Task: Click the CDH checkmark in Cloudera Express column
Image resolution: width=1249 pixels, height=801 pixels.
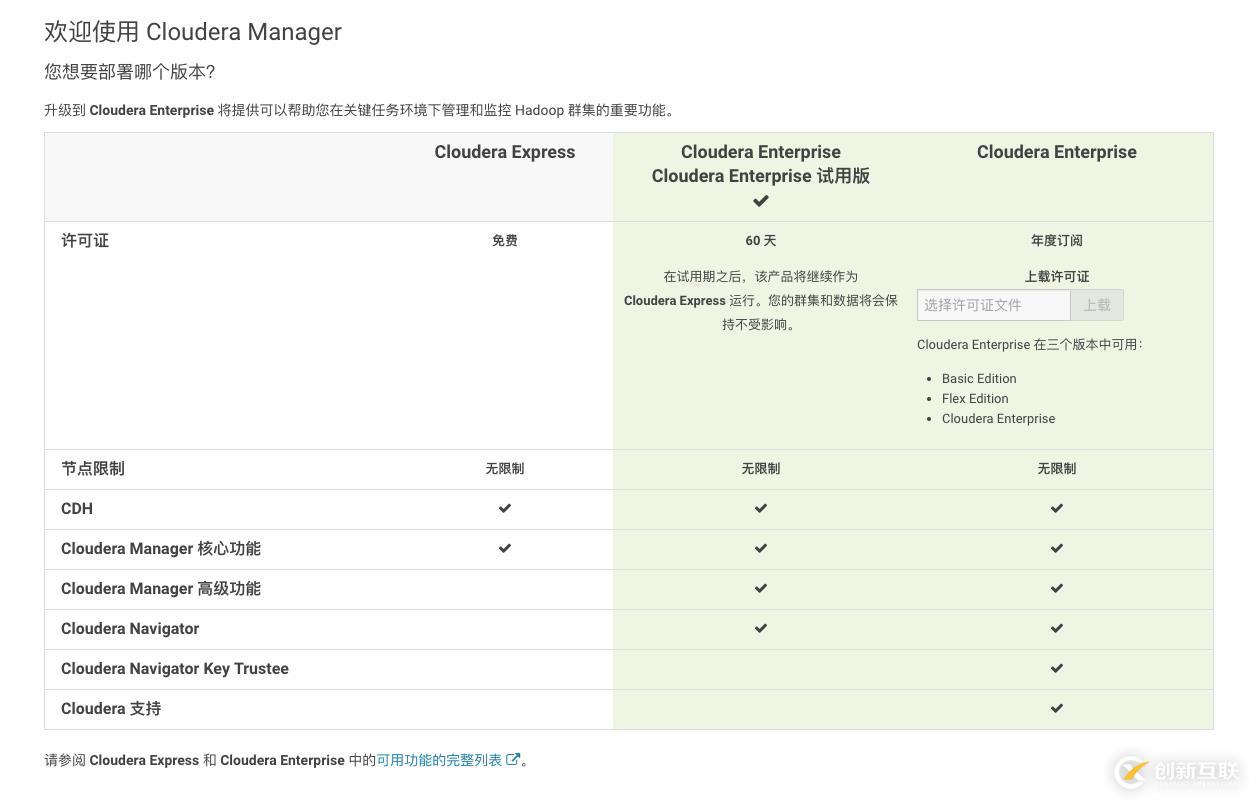Action: (505, 508)
